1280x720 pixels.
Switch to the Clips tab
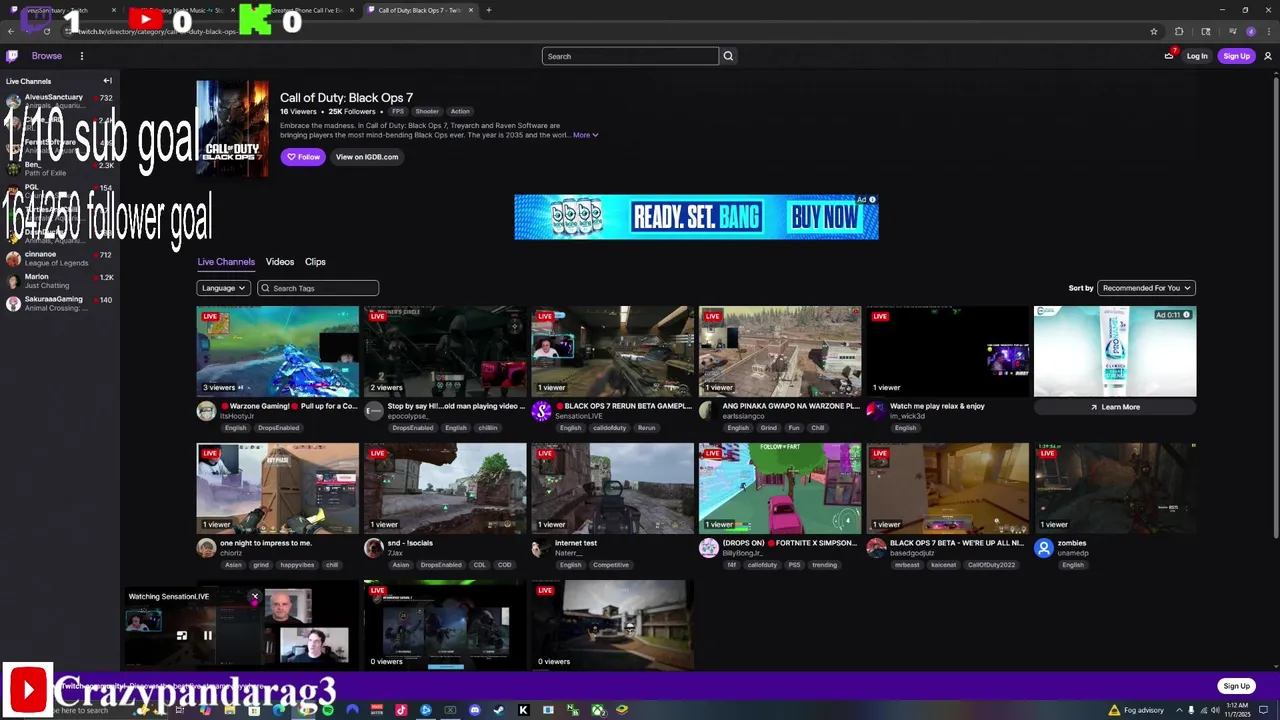[315, 262]
